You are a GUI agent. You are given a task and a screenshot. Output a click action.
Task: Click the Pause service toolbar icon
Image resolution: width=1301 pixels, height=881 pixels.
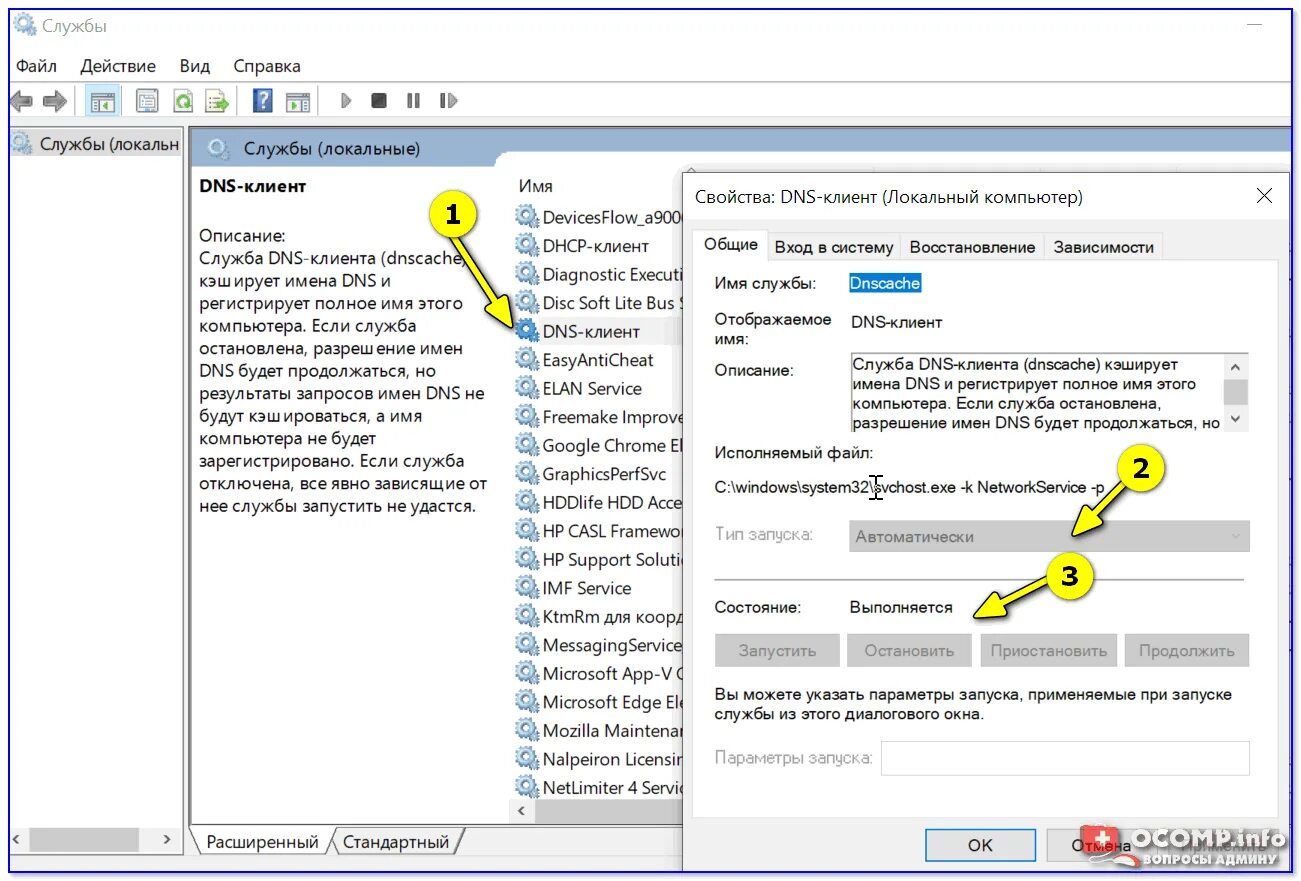(x=413, y=101)
